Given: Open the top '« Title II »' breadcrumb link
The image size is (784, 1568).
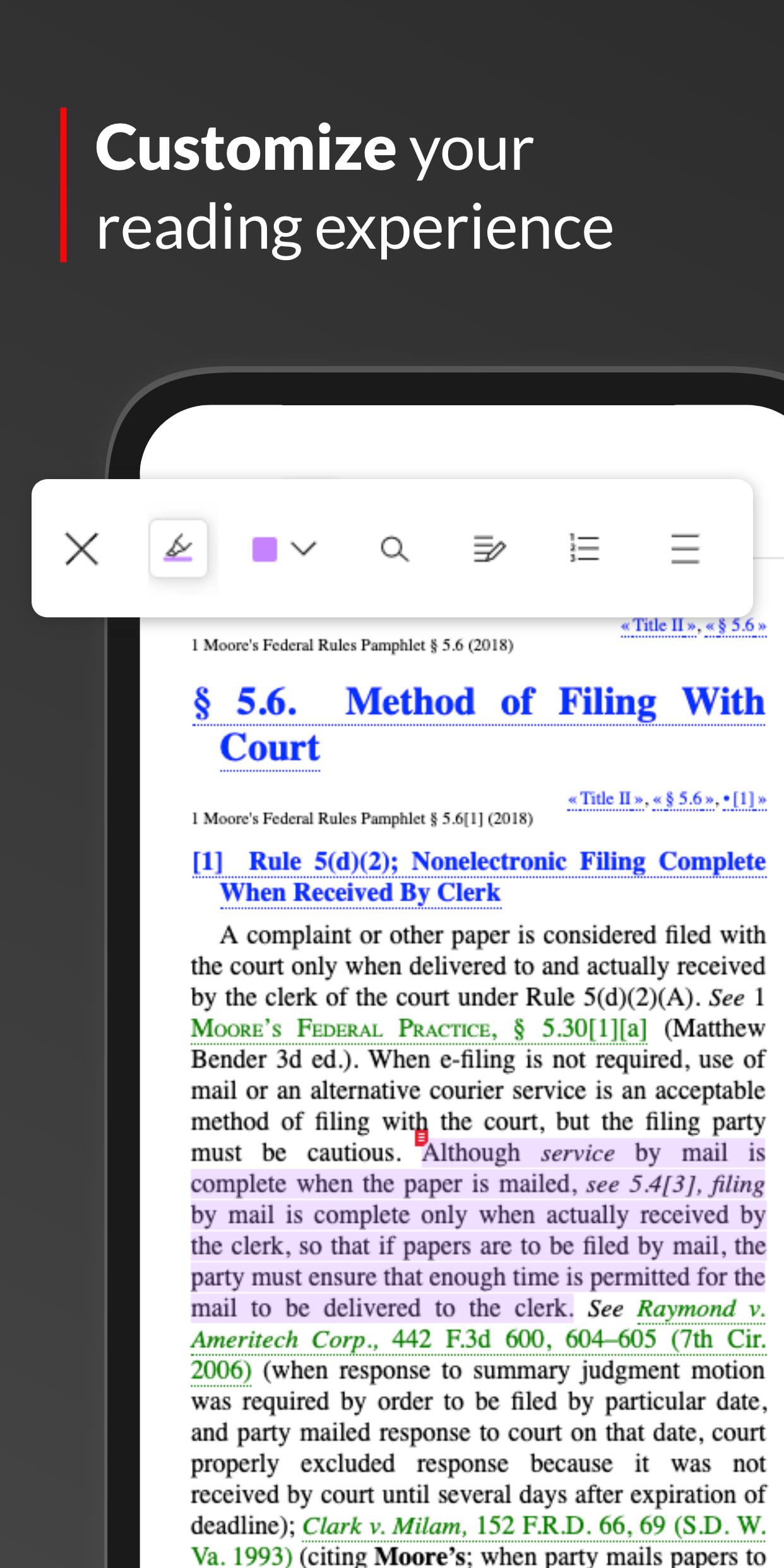Looking at the screenshot, I should pos(660,626).
